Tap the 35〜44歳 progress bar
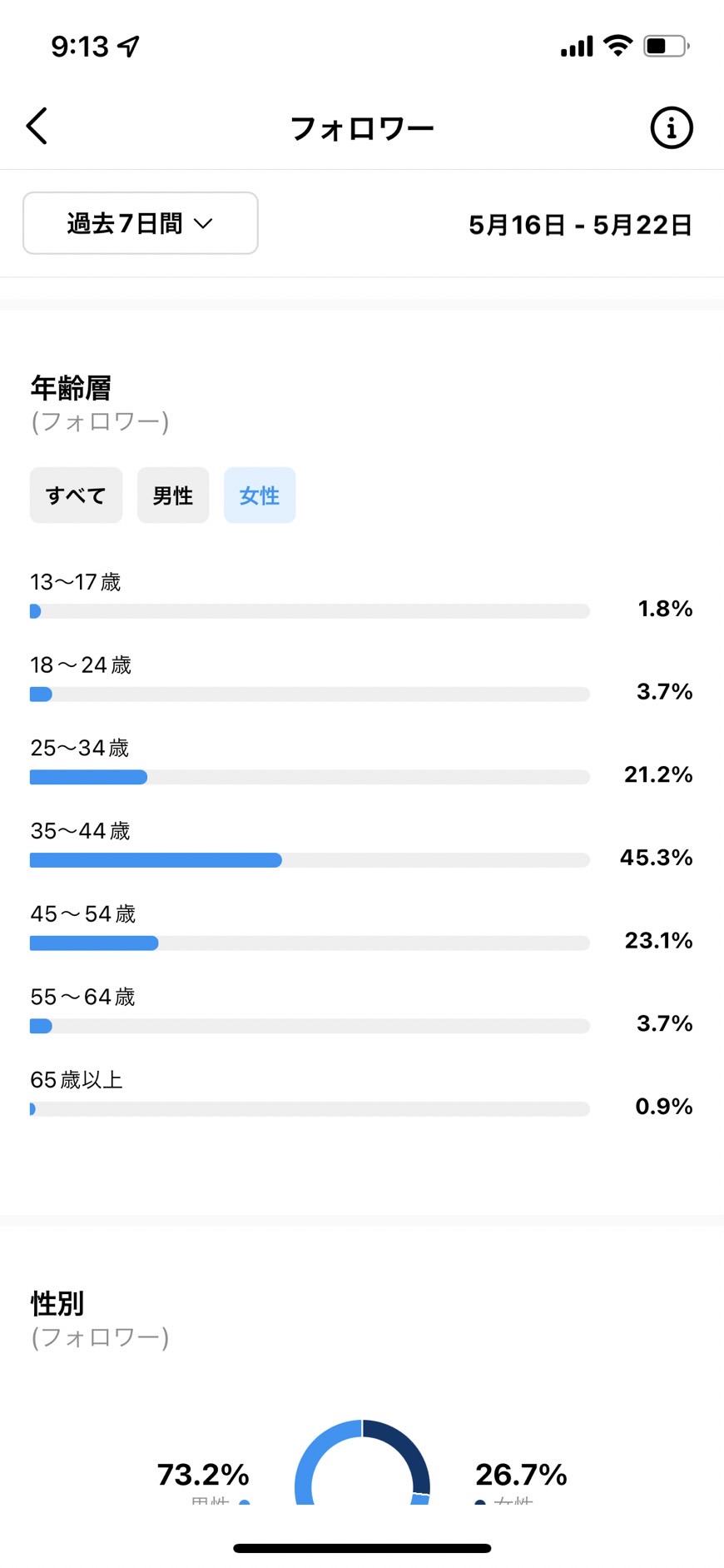Screen dimensions: 724x1568 [x=310, y=860]
